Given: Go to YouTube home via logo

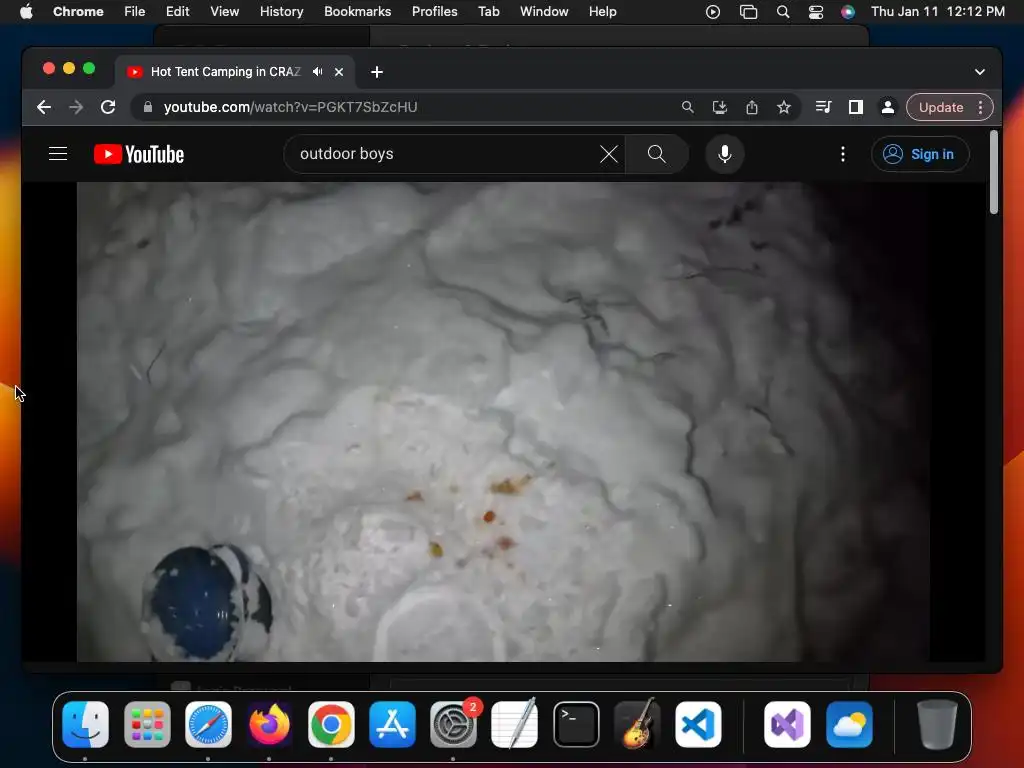Looking at the screenshot, I should tap(139, 154).
